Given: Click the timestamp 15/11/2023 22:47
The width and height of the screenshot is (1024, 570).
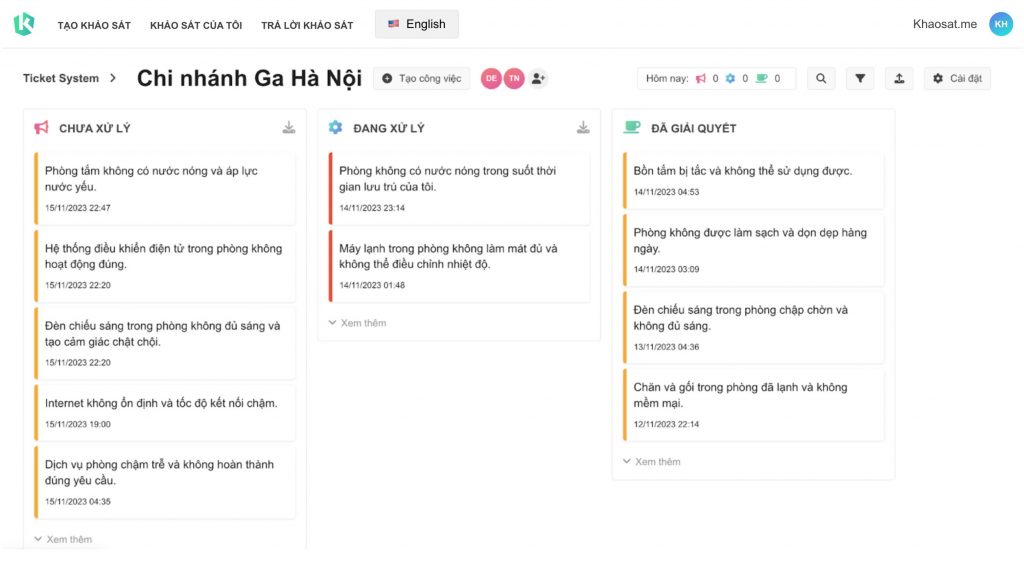Looking at the screenshot, I should click(78, 208).
